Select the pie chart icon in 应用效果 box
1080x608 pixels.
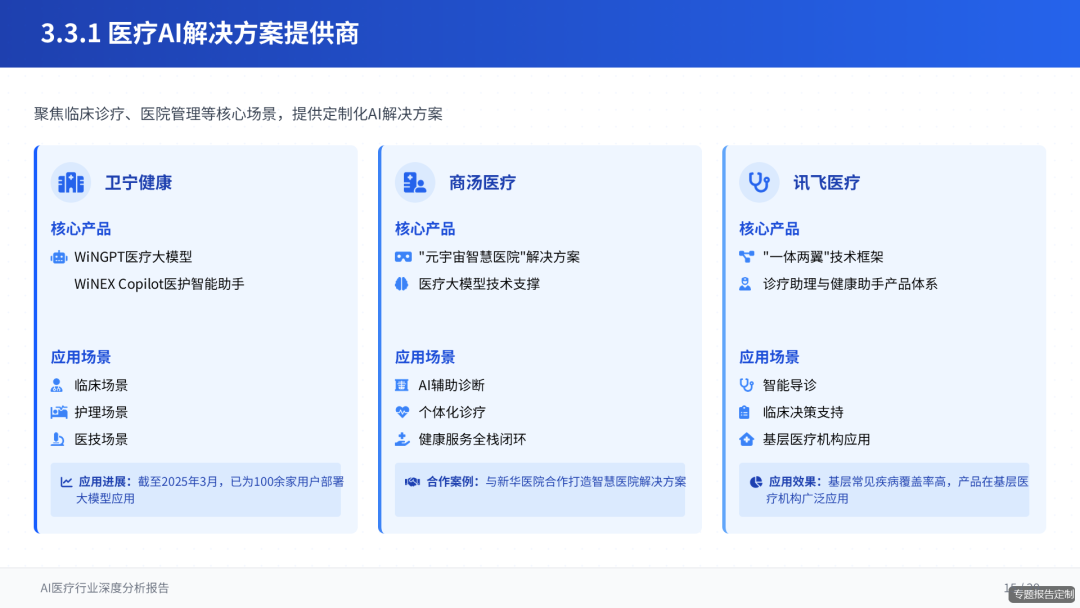point(755,481)
